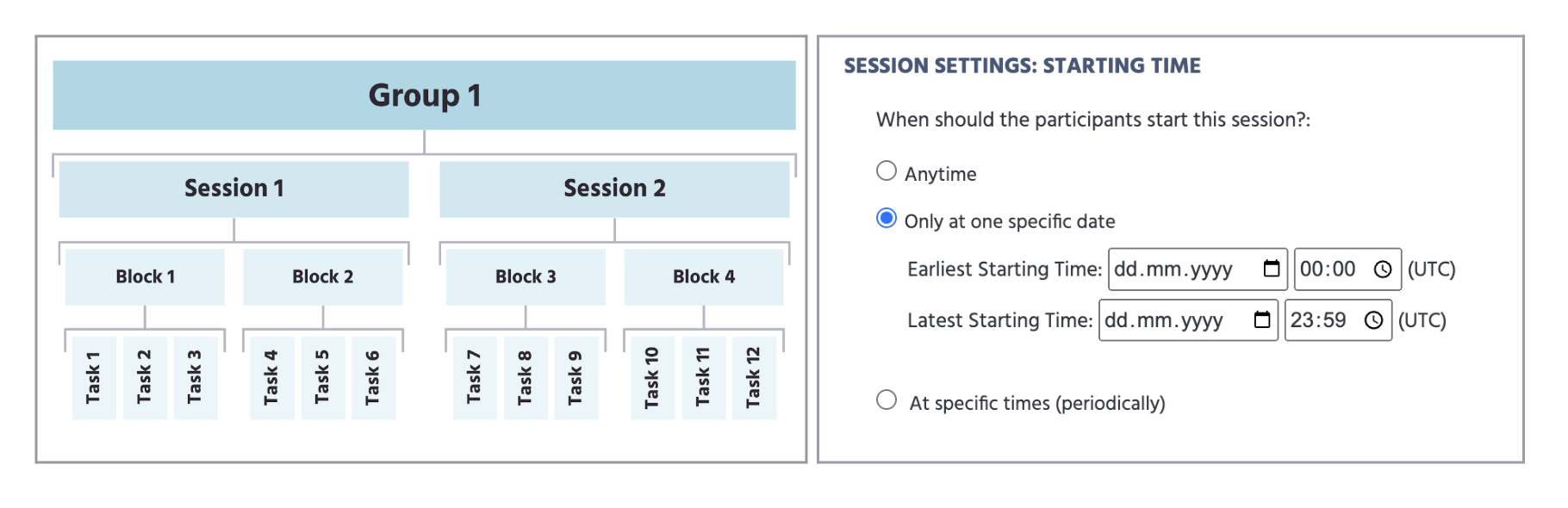Click the Group 1 header box
The width and height of the screenshot is (1568, 508).
[x=424, y=96]
